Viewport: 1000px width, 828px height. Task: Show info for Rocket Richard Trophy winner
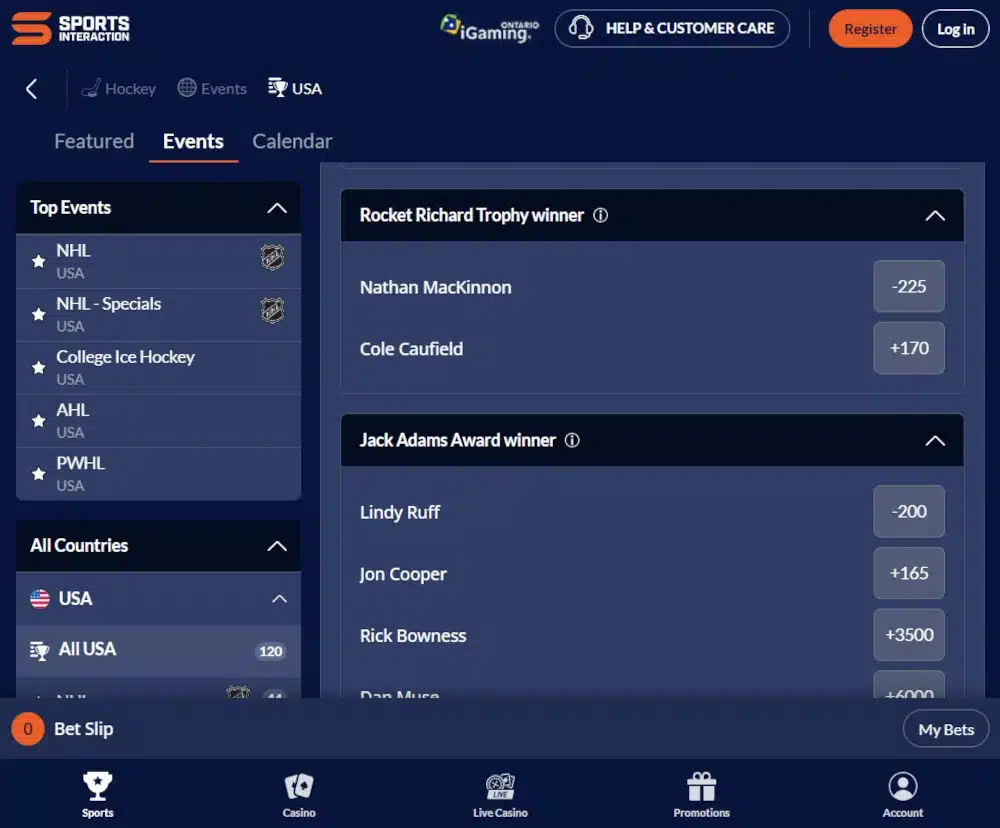tap(600, 216)
